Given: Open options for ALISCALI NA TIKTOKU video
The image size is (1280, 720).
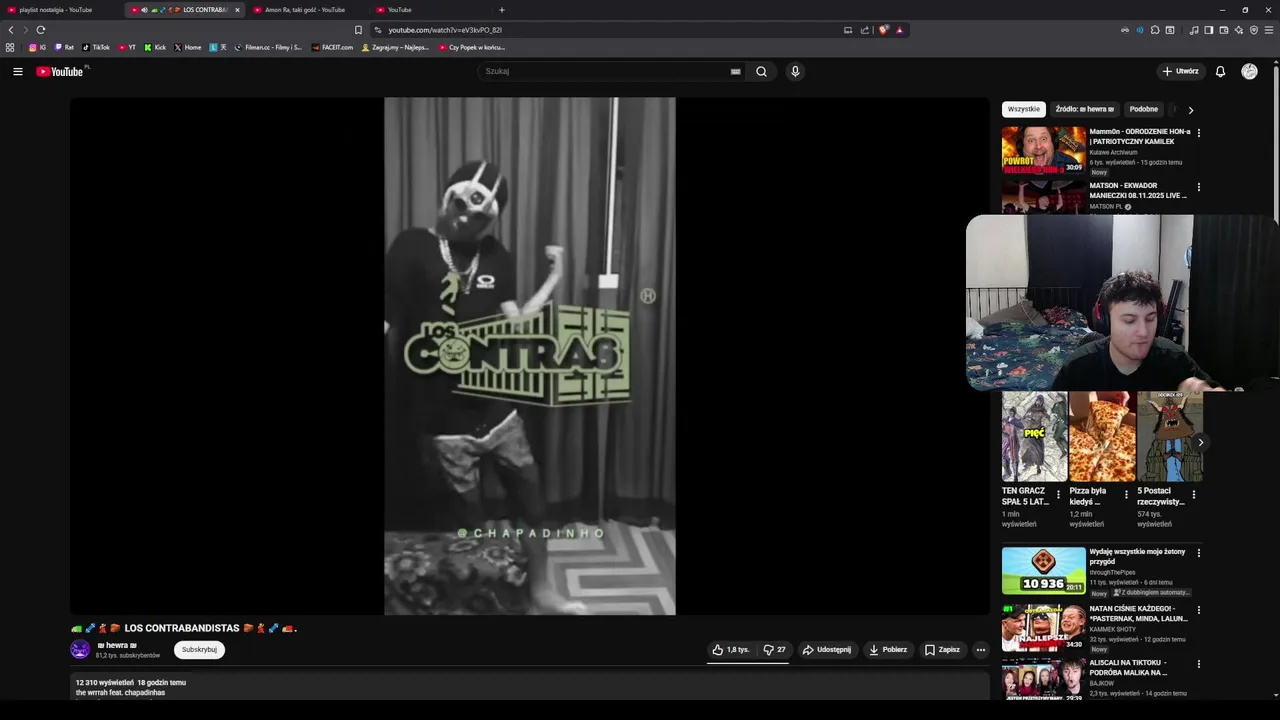Looking at the screenshot, I should 1199,663.
